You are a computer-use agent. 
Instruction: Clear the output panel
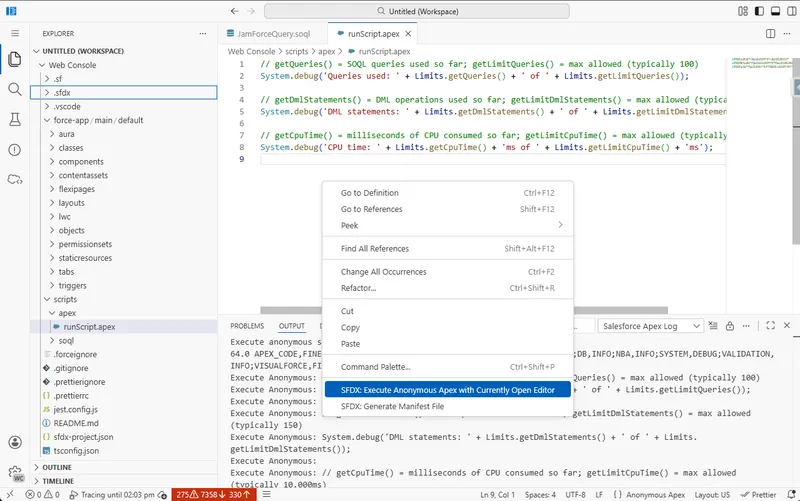pos(713,326)
